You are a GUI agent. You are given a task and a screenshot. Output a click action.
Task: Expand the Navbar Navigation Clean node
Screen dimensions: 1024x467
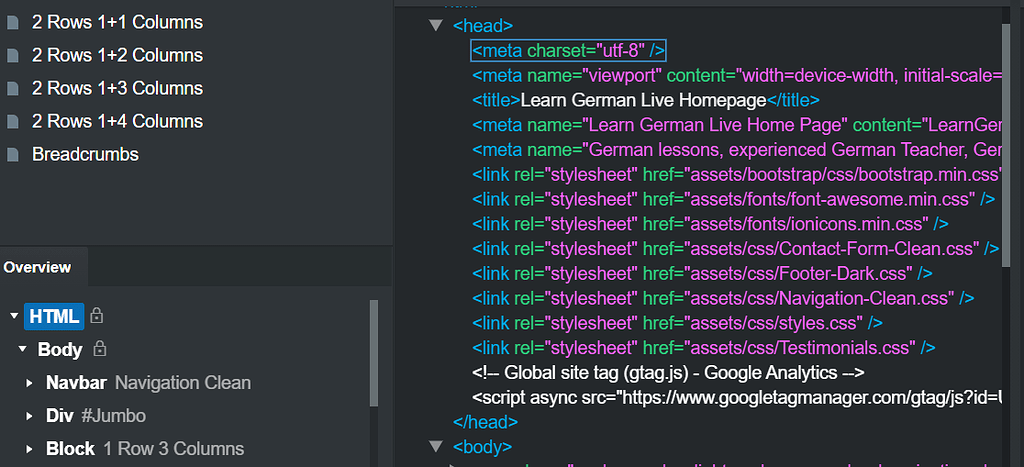point(29,383)
